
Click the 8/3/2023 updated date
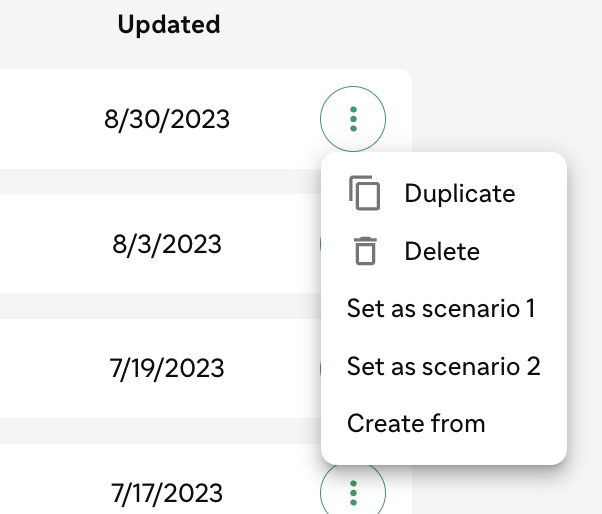167,244
